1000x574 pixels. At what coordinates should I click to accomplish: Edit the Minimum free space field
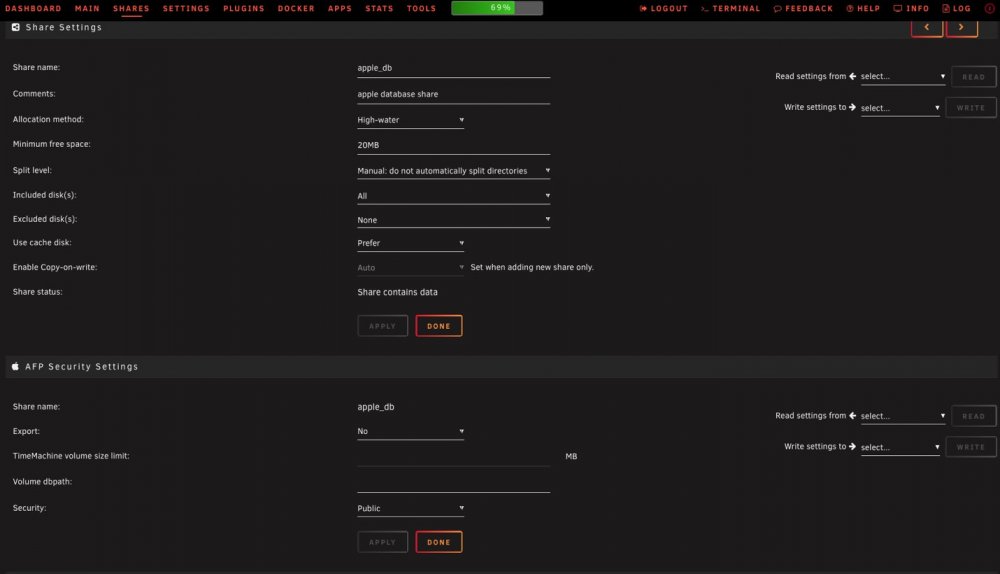(453, 145)
